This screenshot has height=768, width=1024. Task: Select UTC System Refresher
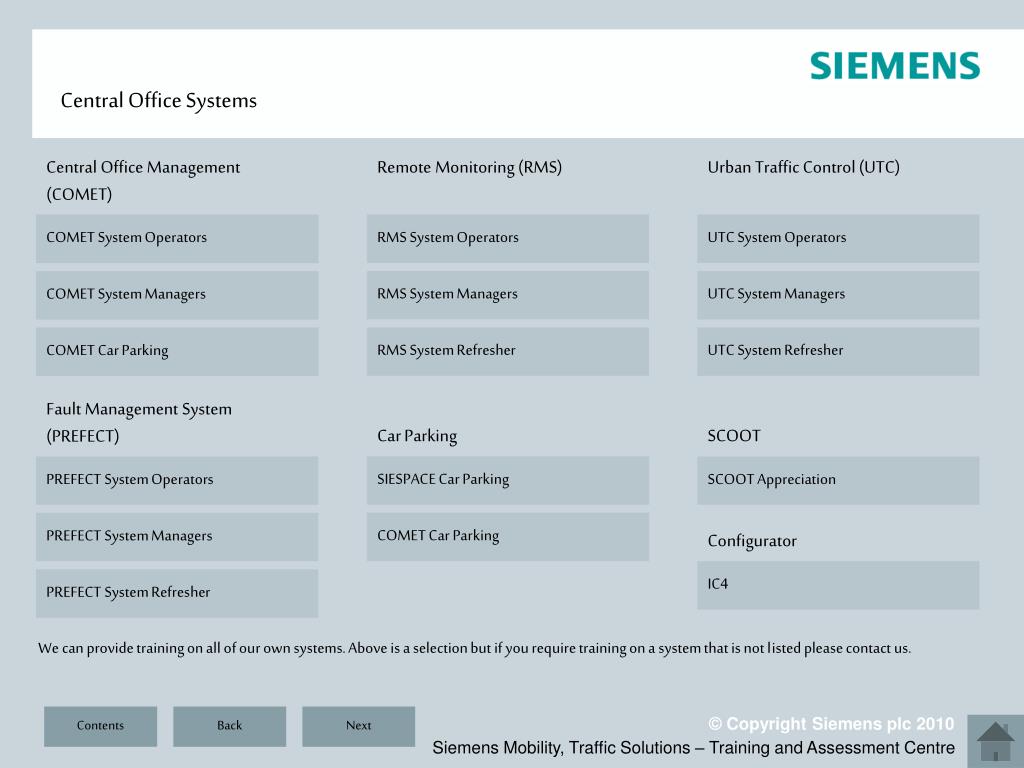tap(838, 351)
